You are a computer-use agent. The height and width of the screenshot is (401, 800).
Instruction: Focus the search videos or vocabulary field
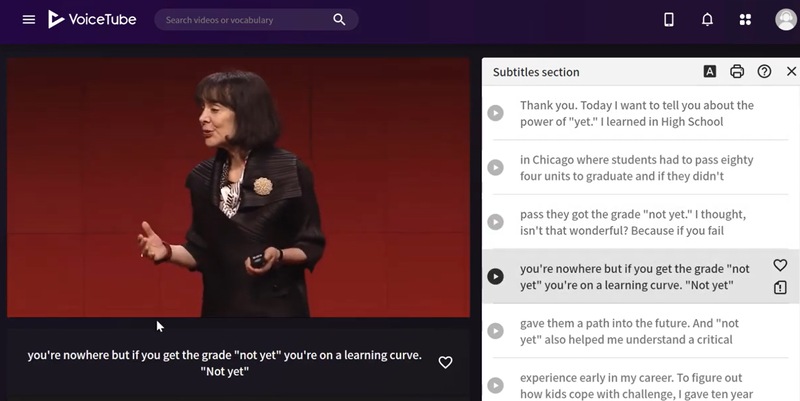click(x=256, y=20)
